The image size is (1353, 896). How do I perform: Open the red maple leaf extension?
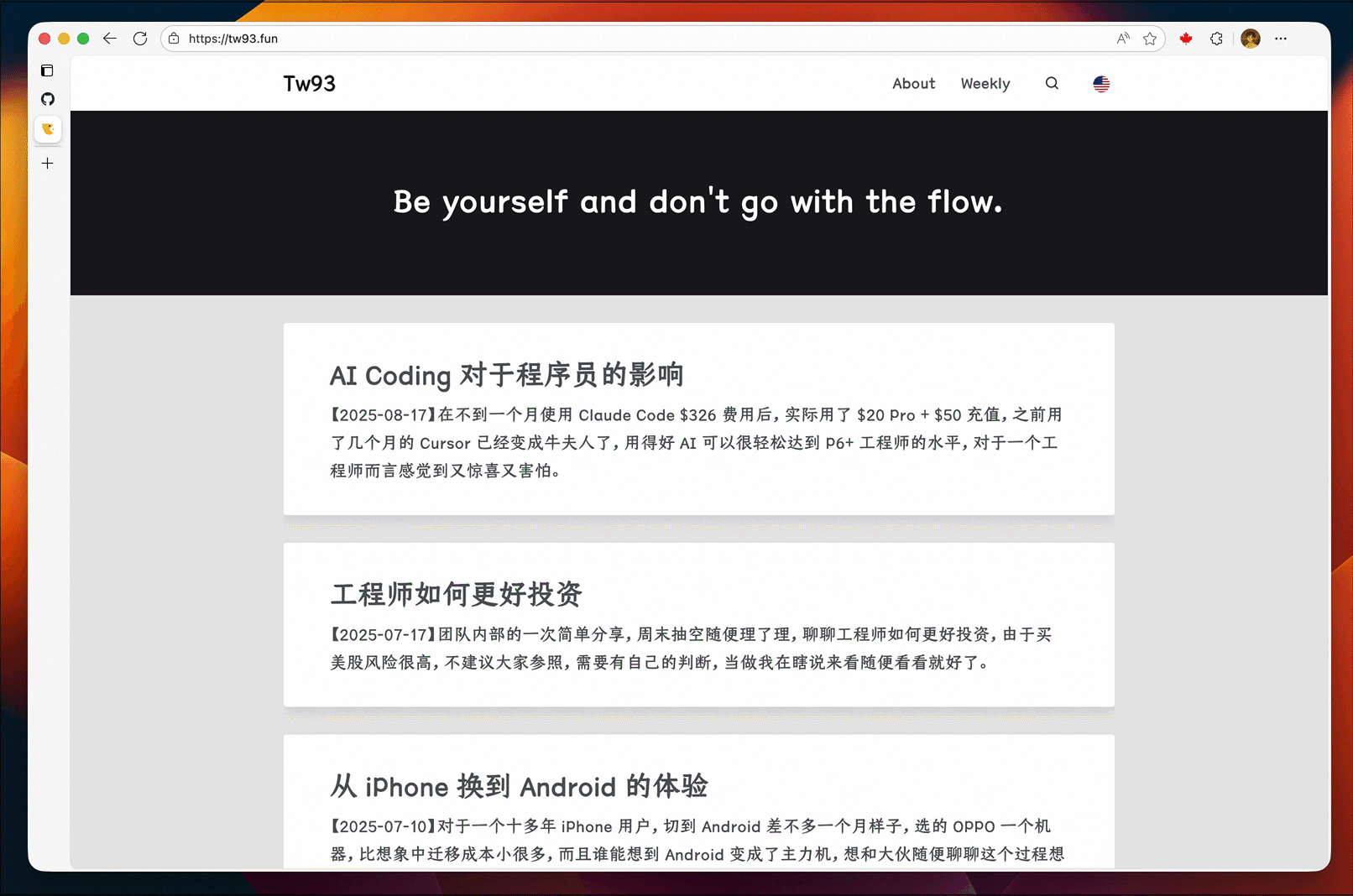(x=1186, y=39)
